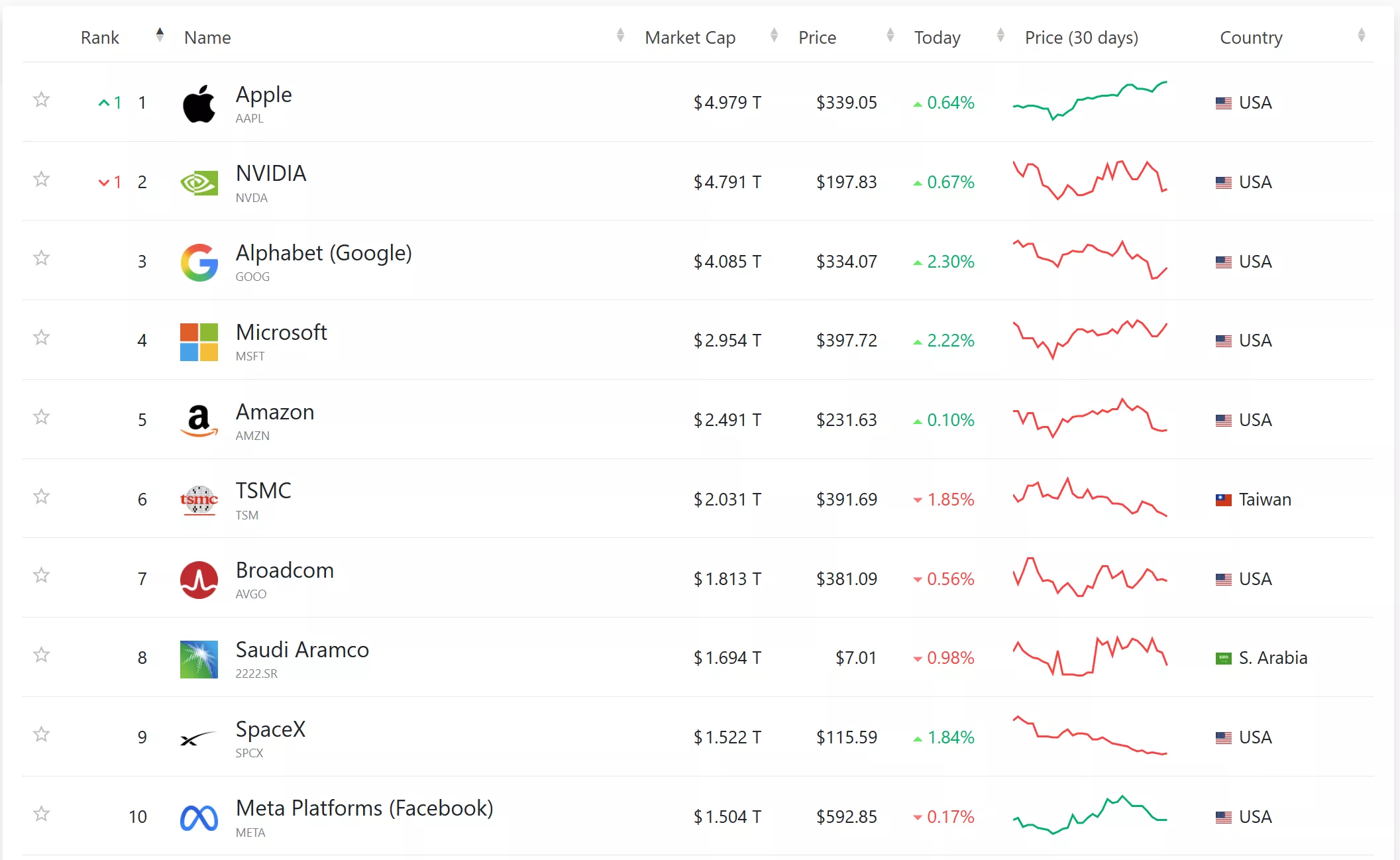Open the Microsoft company page
The image size is (1400, 860).
click(282, 333)
